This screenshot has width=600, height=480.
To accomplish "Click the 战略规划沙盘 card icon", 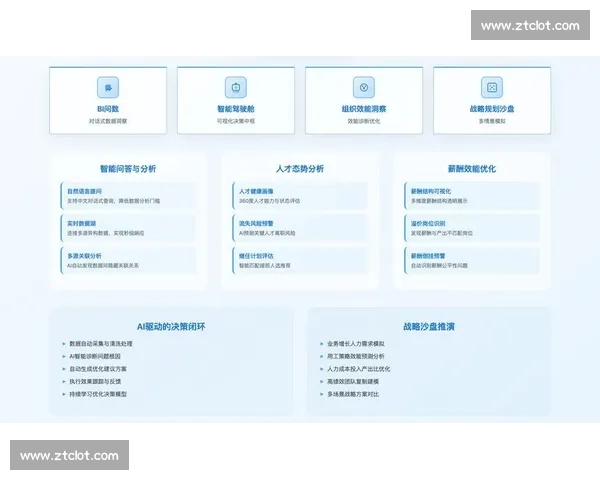I will 492,87.
